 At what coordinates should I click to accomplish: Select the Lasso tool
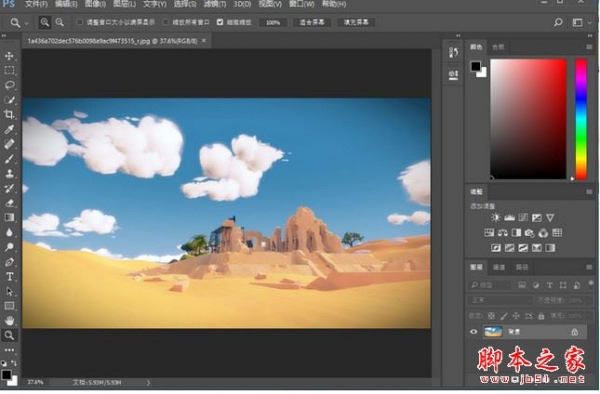(x=9, y=85)
